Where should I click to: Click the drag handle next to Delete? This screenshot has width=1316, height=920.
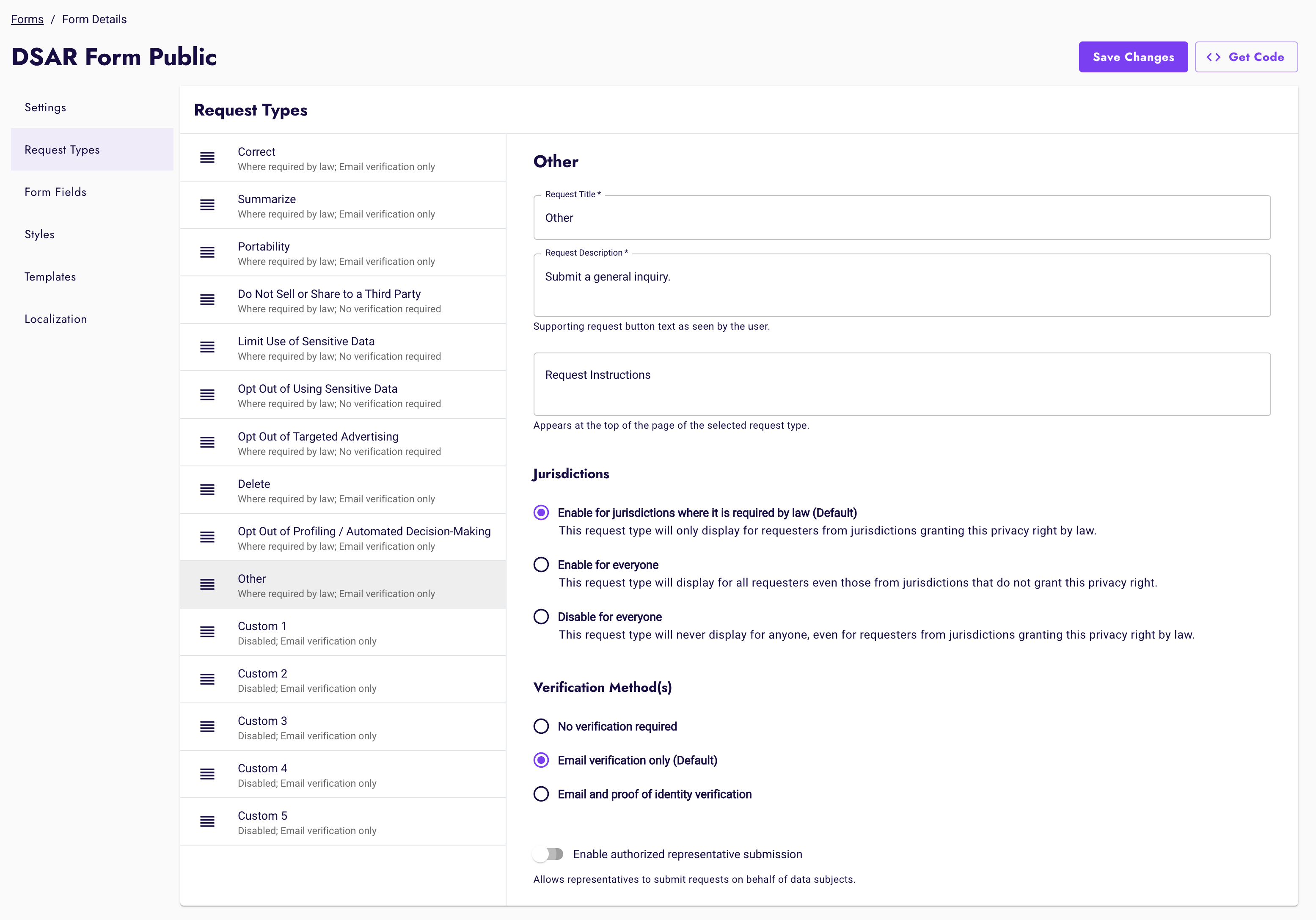pos(207,490)
